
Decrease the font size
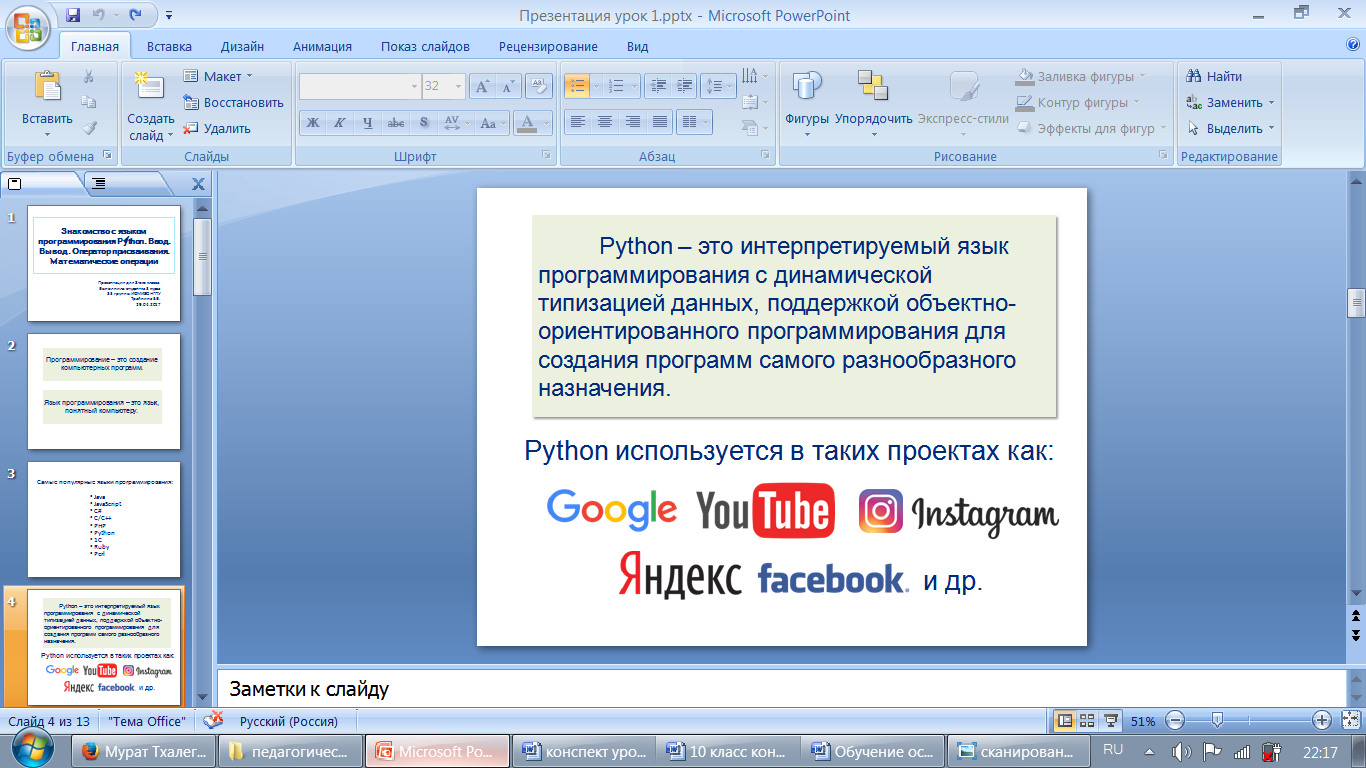coord(508,86)
